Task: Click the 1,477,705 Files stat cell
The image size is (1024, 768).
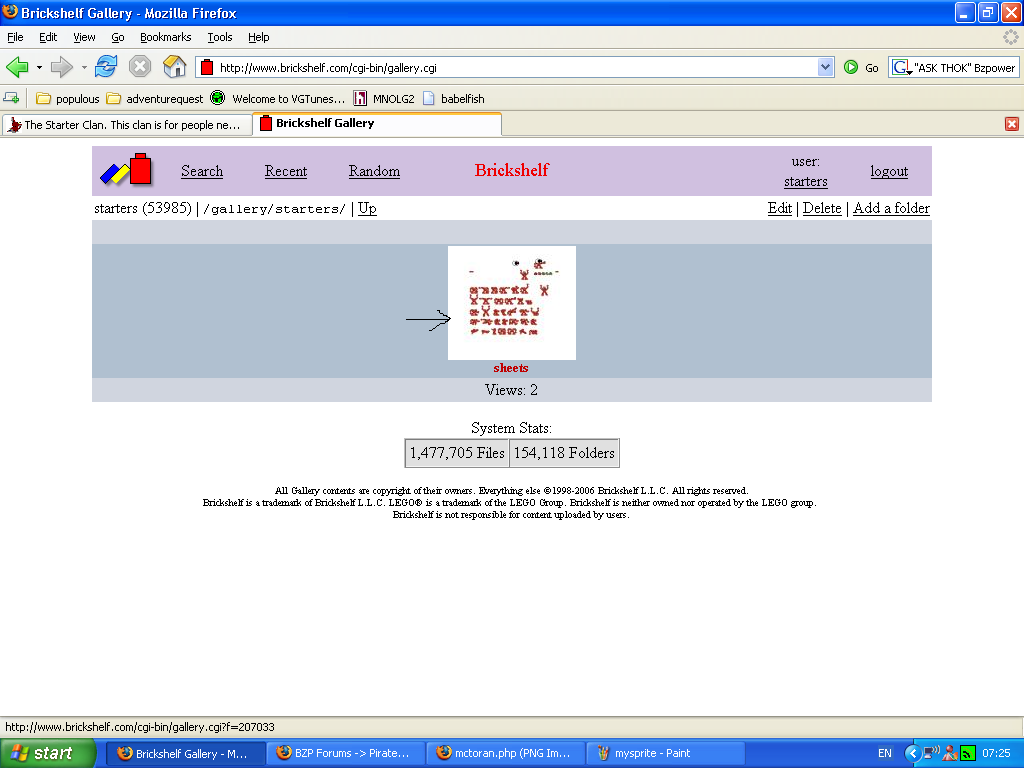Action: [x=457, y=453]
